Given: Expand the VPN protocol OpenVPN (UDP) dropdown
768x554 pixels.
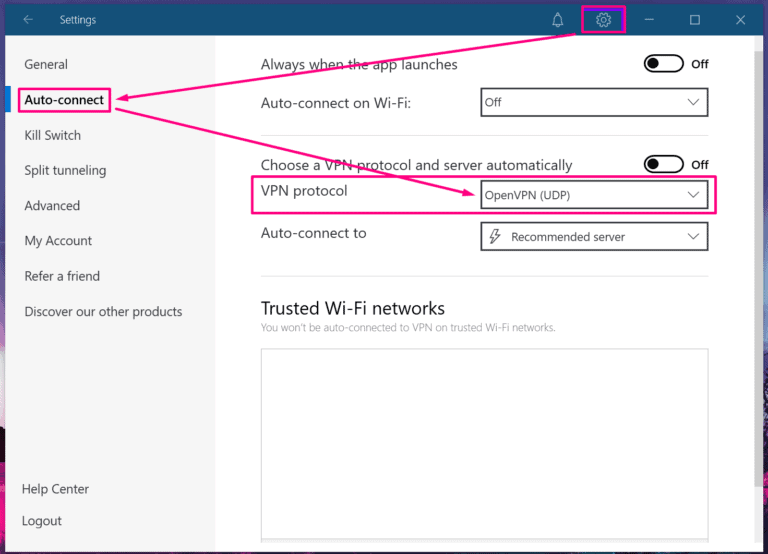Looking at the screenshot, I should pyautogui.click(x=594, y=195).
